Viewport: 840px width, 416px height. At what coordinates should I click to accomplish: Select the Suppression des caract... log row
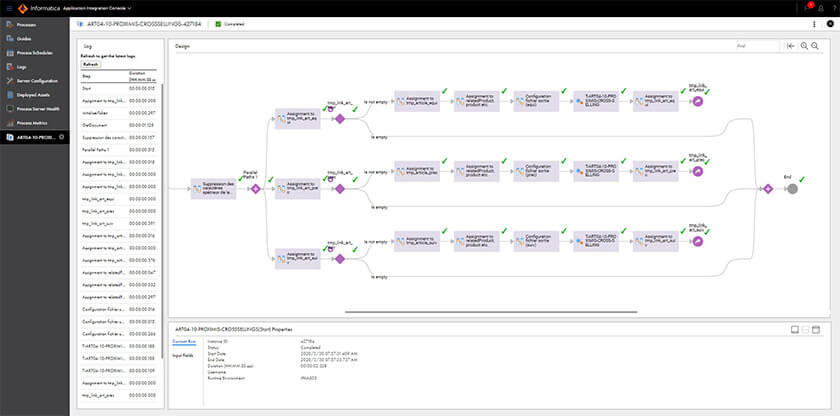pyautogui.click(x=119, y=138)
